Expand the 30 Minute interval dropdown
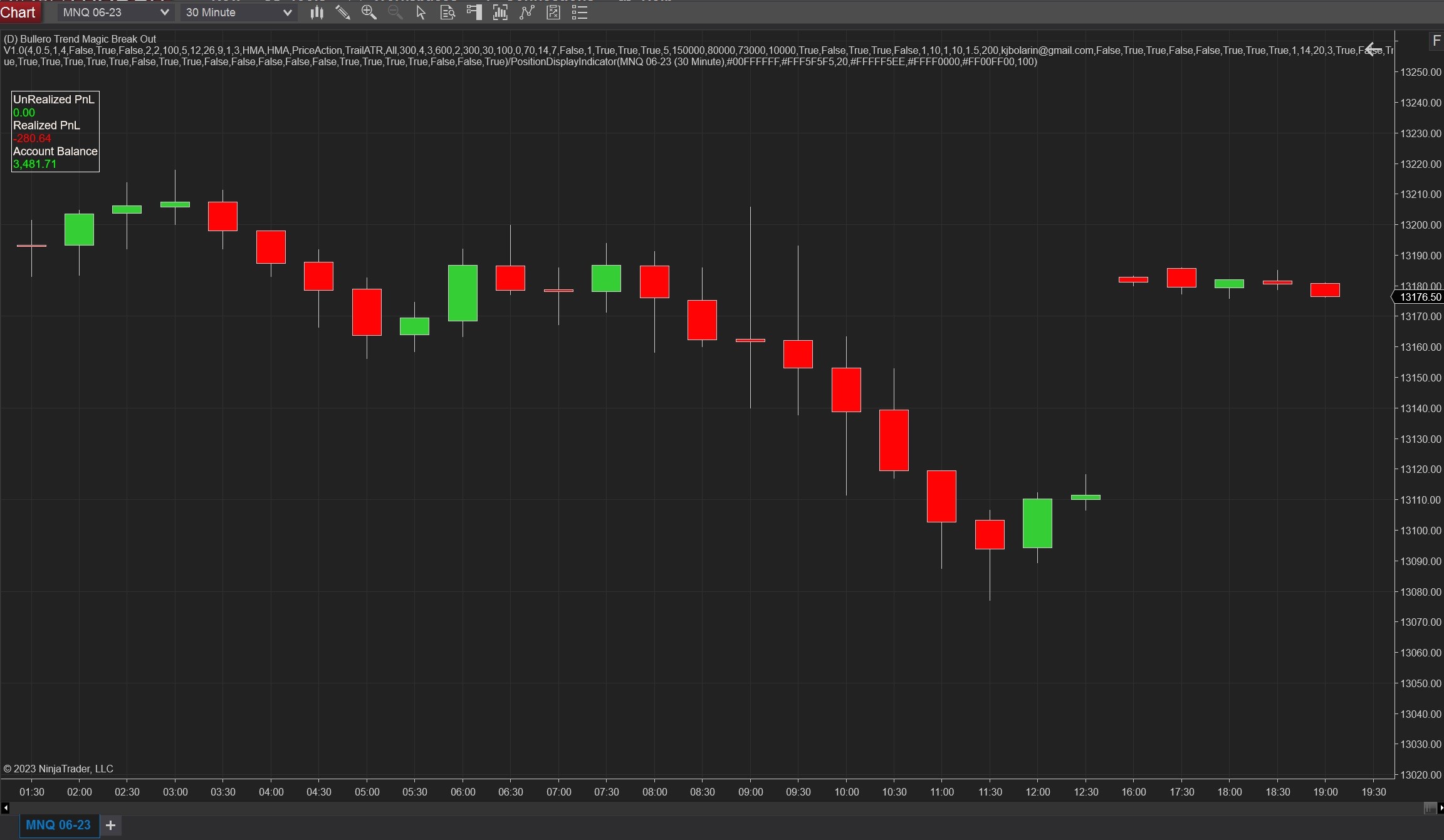 (x=287, y=13)
